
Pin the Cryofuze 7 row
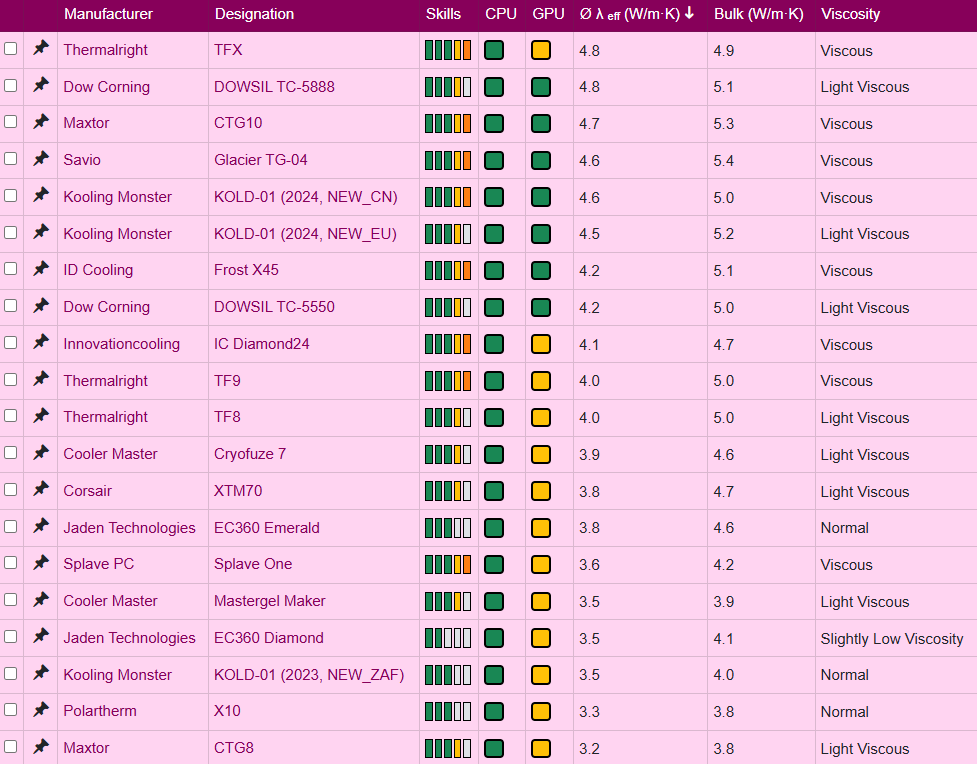pyautogui.click(x=41, y=452)
